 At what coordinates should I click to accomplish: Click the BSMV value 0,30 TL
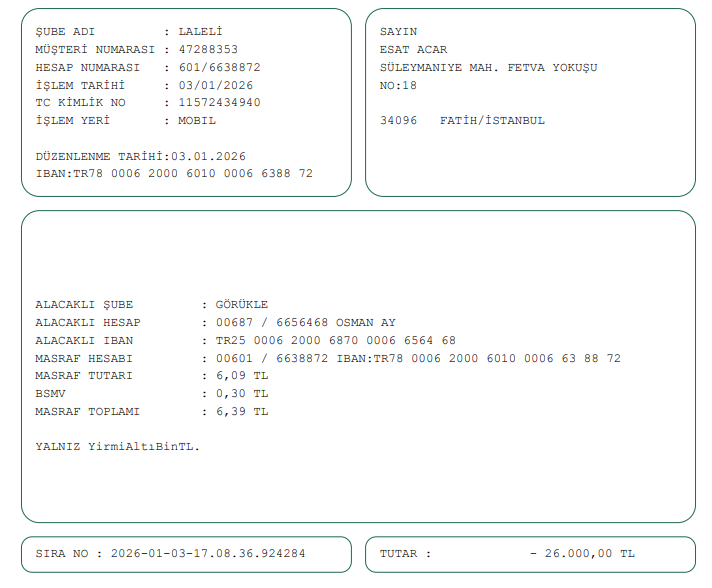click(242, 393)
